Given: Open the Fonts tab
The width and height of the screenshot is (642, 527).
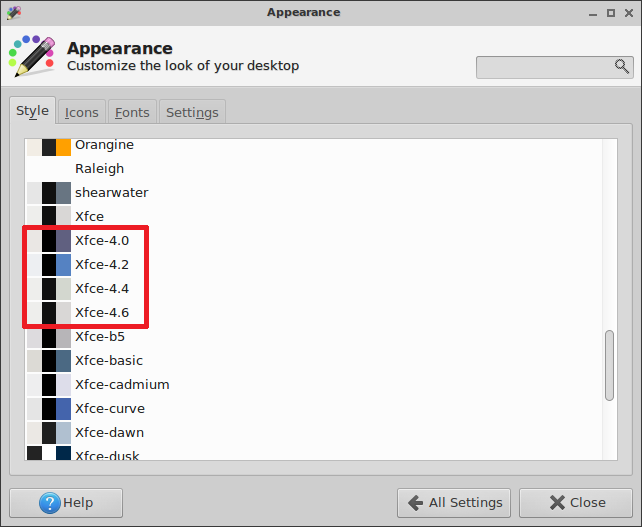Looking at the screenshot, I should pos(132,112).
